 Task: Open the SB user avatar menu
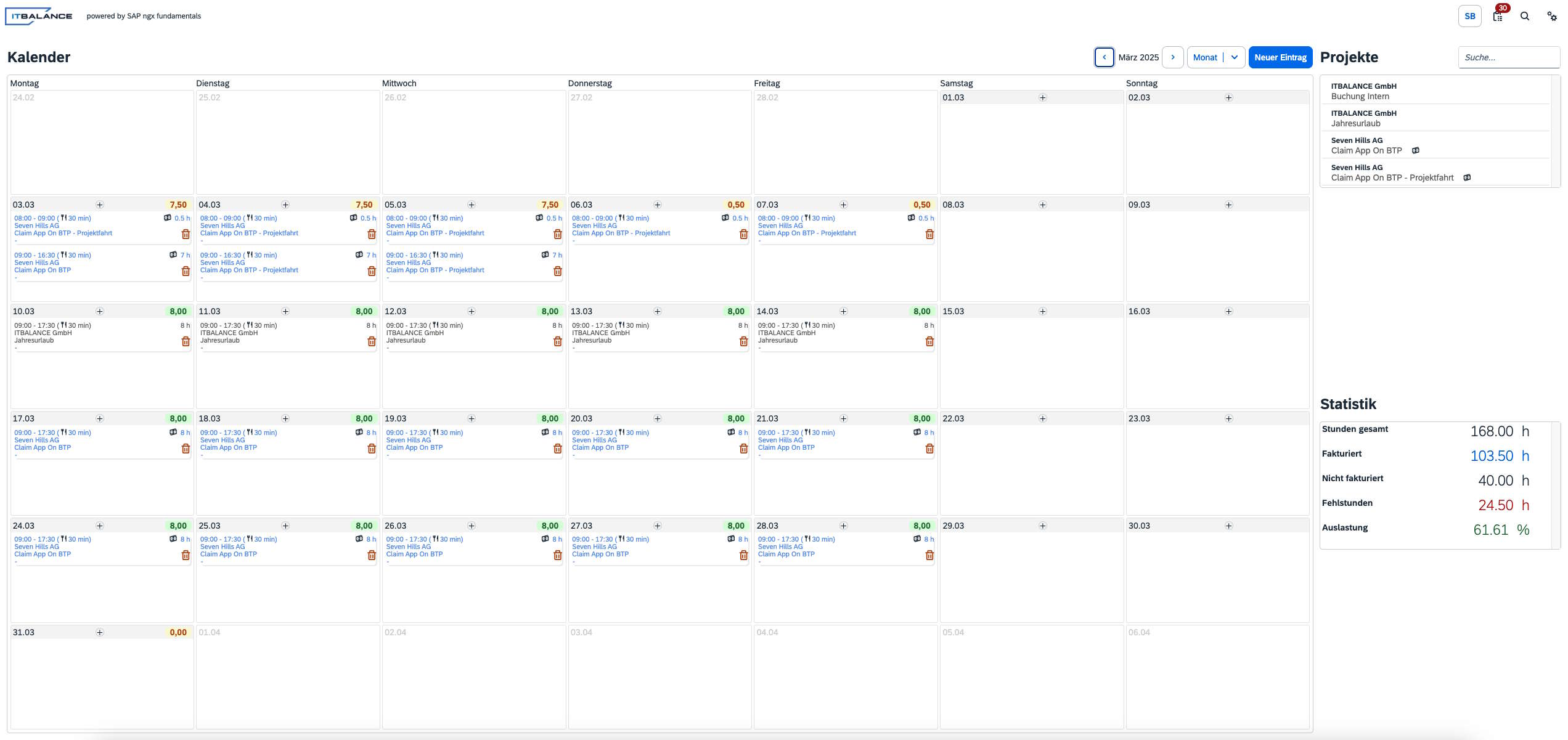click(1470, 16)
